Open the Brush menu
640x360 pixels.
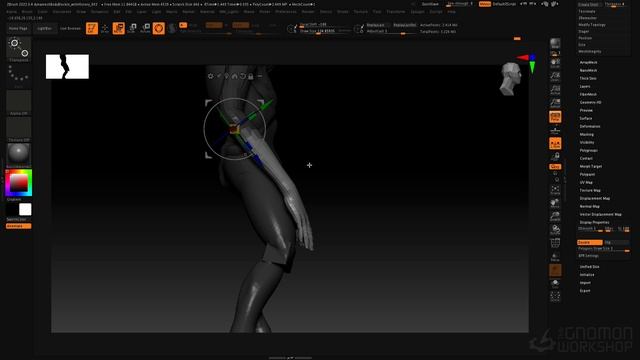point(27,12)
